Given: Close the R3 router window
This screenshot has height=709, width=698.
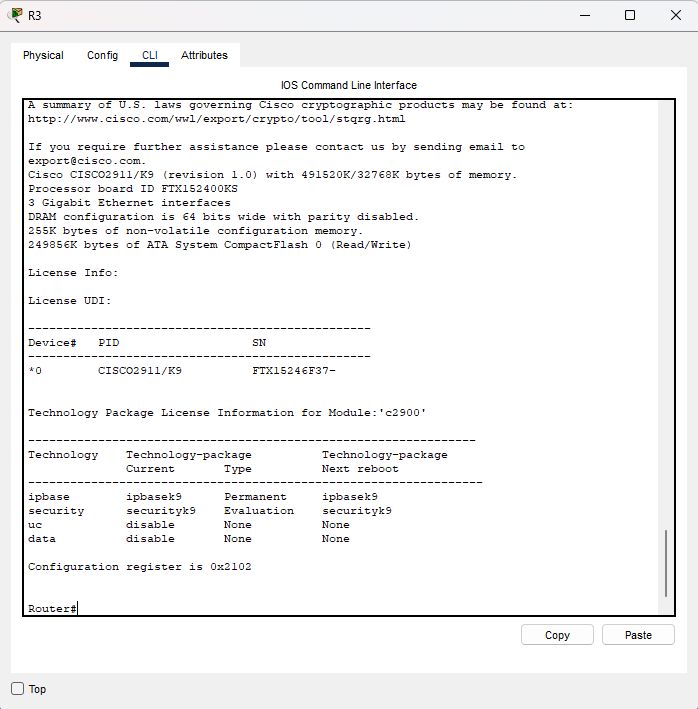Looking at the screenshot, I should [674, 15].
